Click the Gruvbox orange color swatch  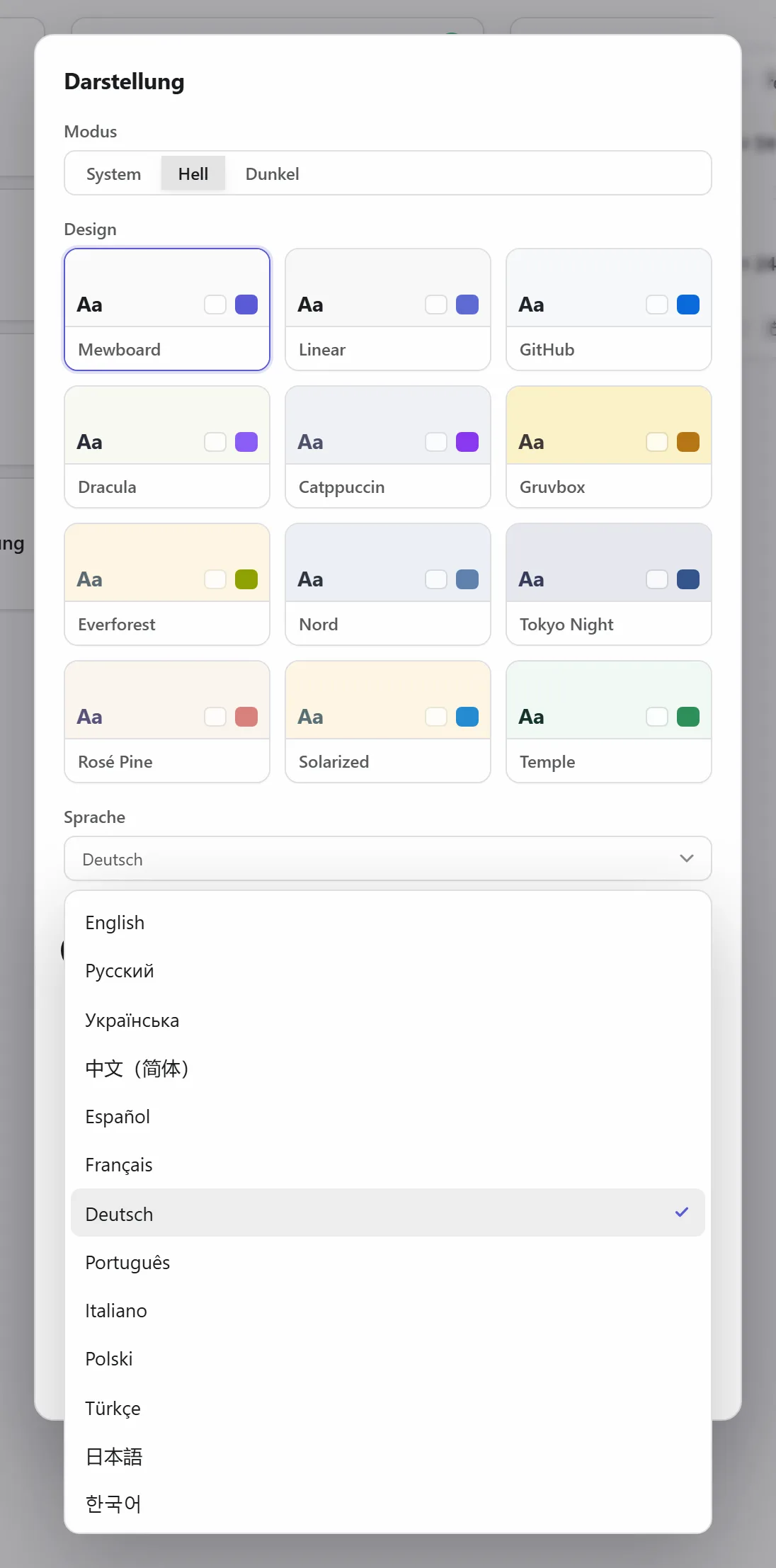[688, 442]
